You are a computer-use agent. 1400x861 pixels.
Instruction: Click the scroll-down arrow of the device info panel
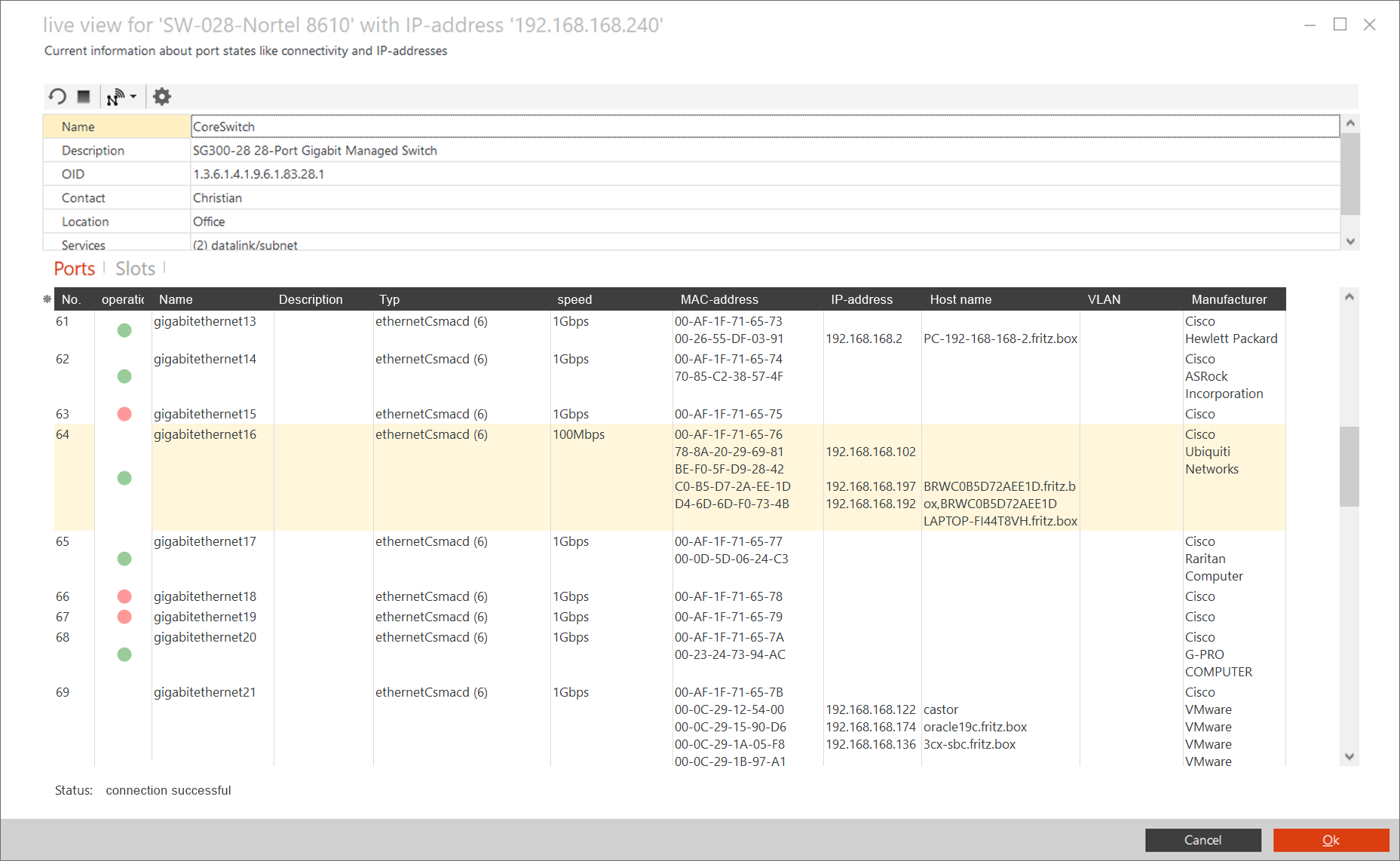point(1350,241)
